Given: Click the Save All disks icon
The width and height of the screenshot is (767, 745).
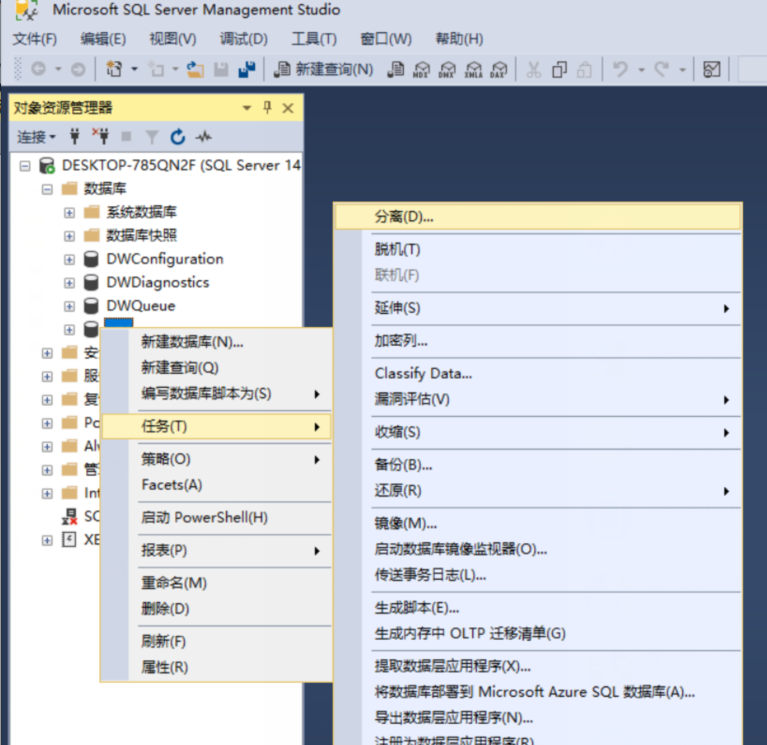Looking at the screenshot, I should (247, 69).
